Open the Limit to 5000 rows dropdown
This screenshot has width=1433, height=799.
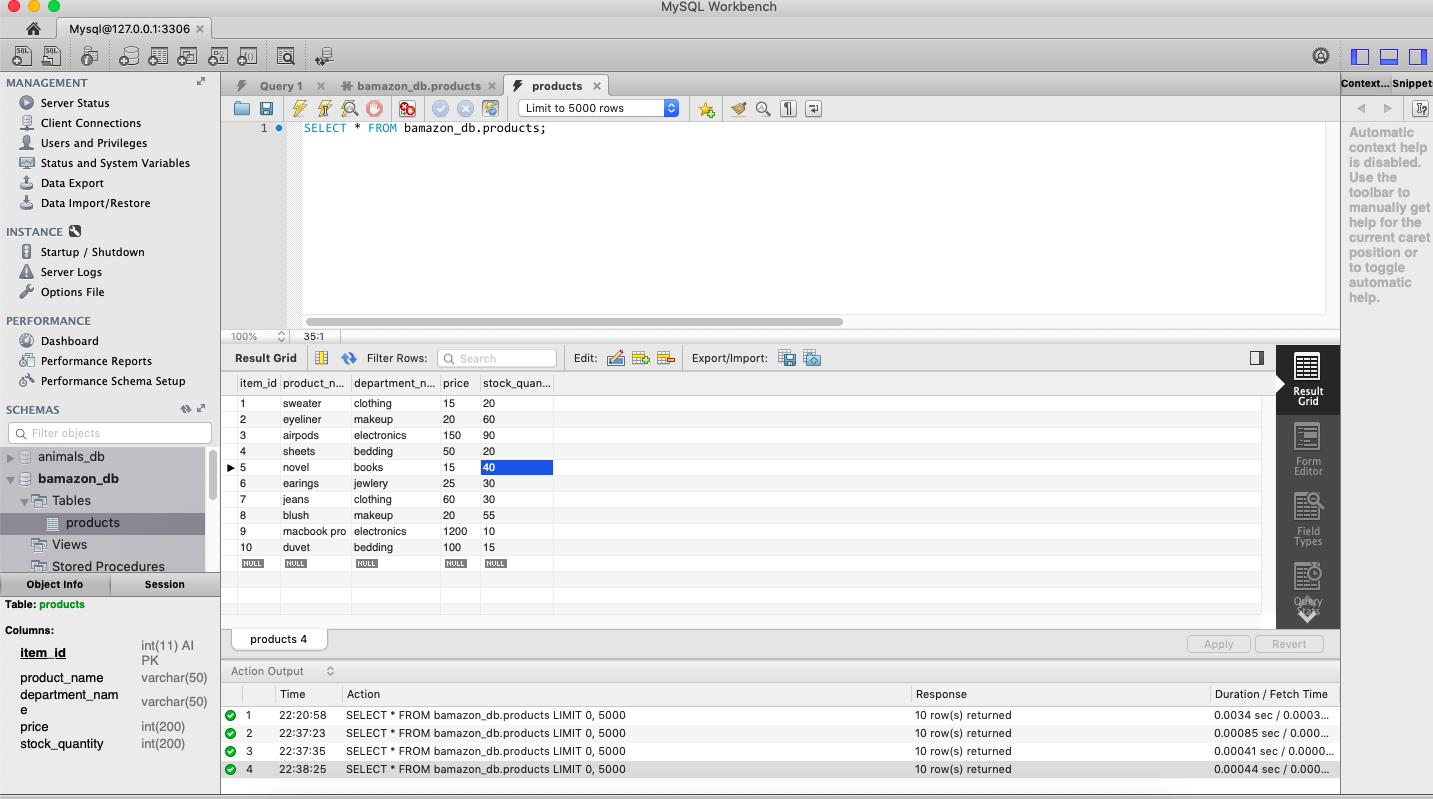(598, 108)
